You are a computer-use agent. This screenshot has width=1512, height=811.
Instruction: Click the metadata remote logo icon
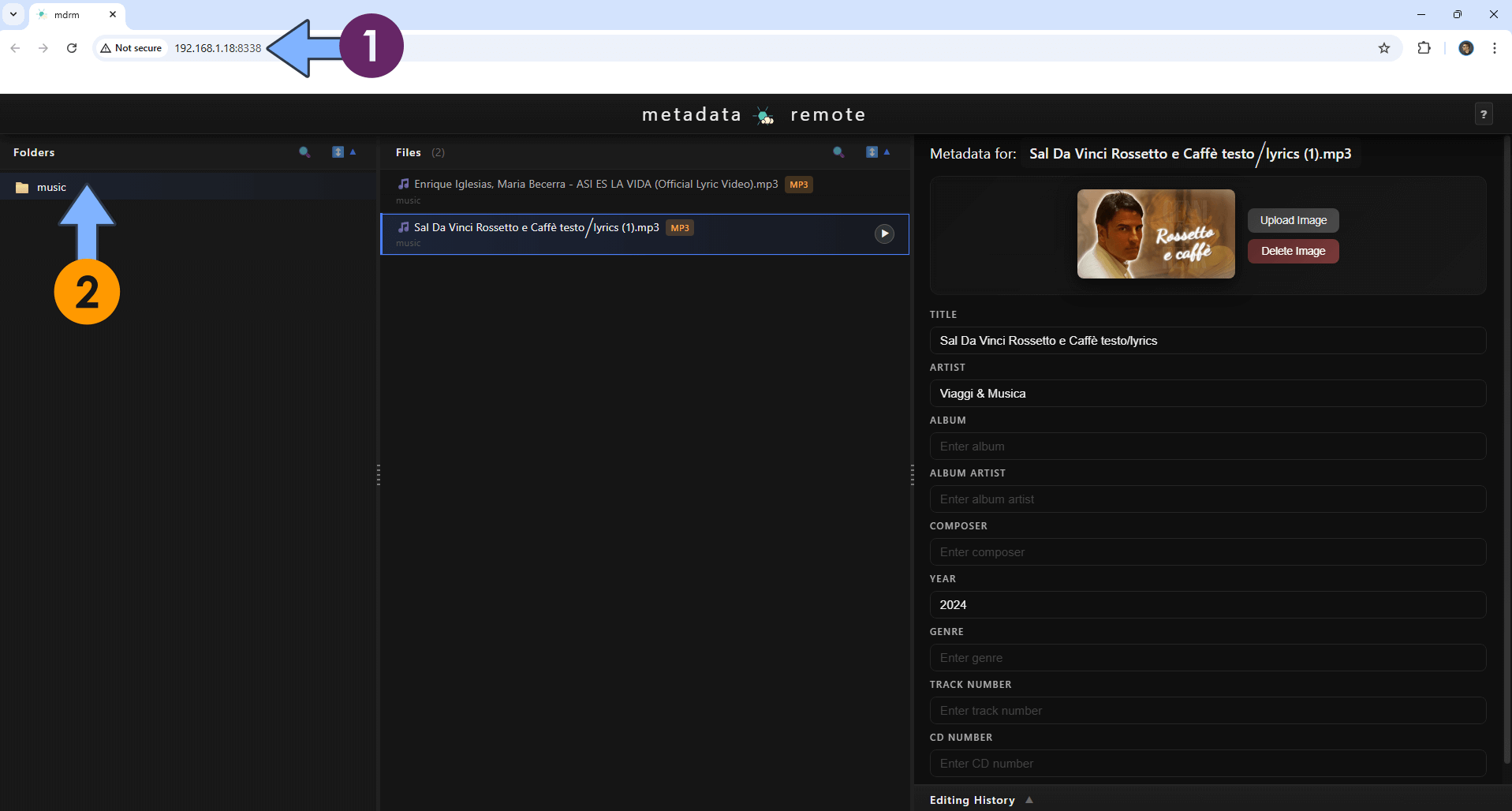(x=764, y=116)
